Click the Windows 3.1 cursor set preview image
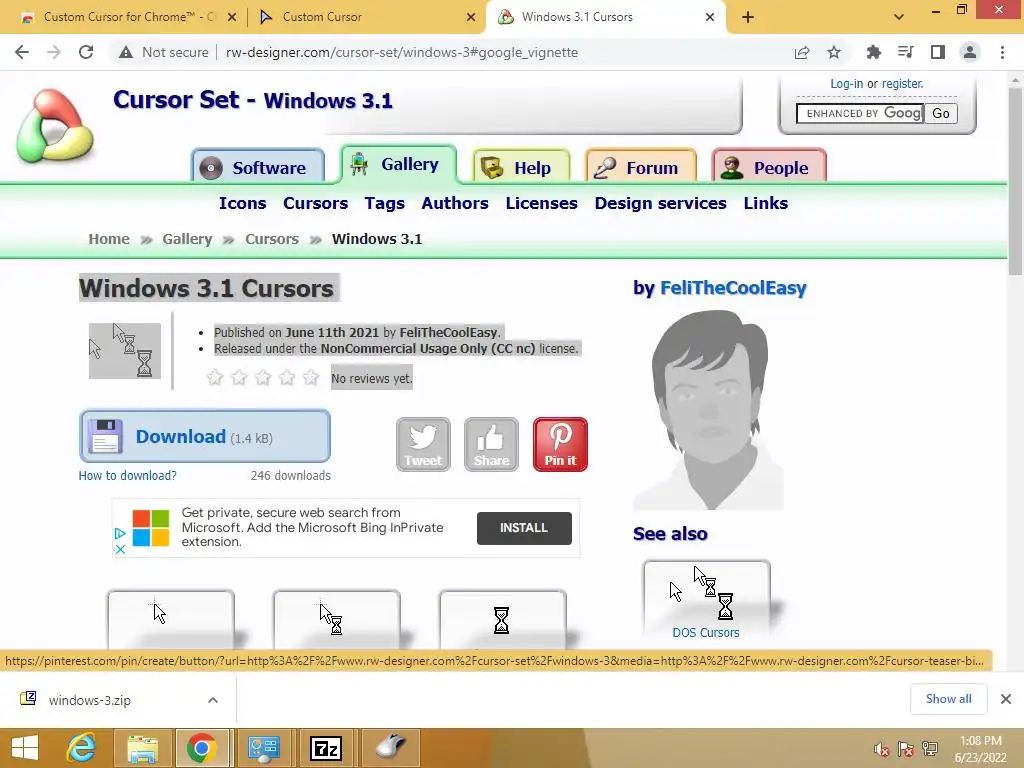1024x768 pixels. pyautogui.click(x=125, y=351)
